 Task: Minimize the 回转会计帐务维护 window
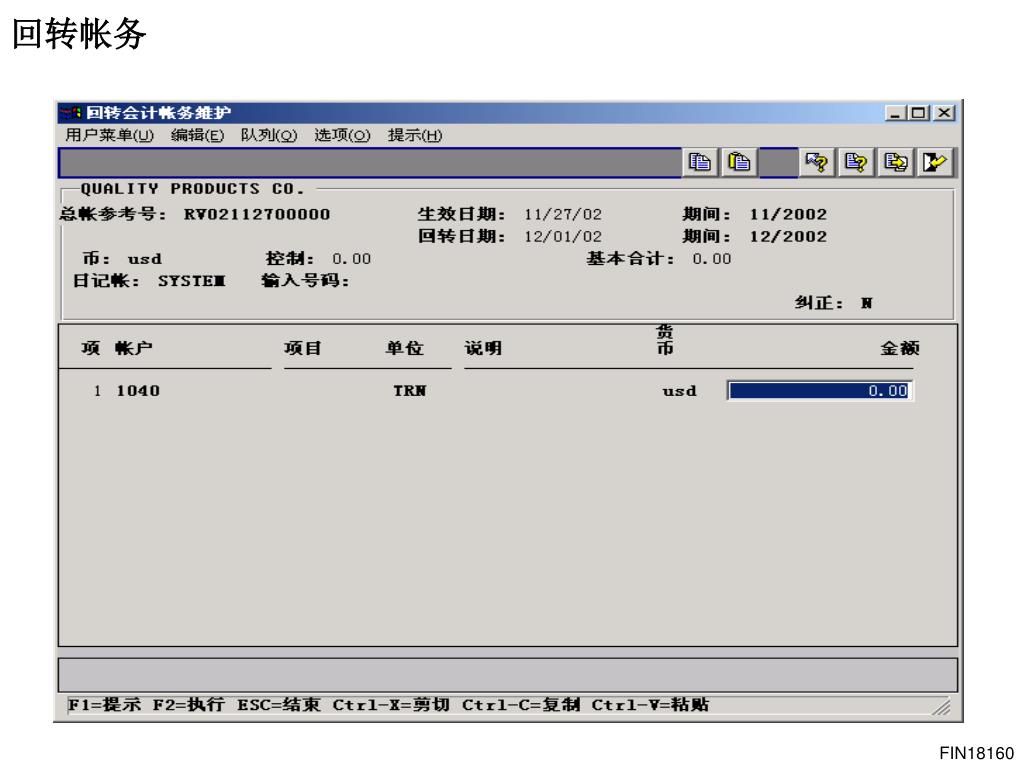895,113
